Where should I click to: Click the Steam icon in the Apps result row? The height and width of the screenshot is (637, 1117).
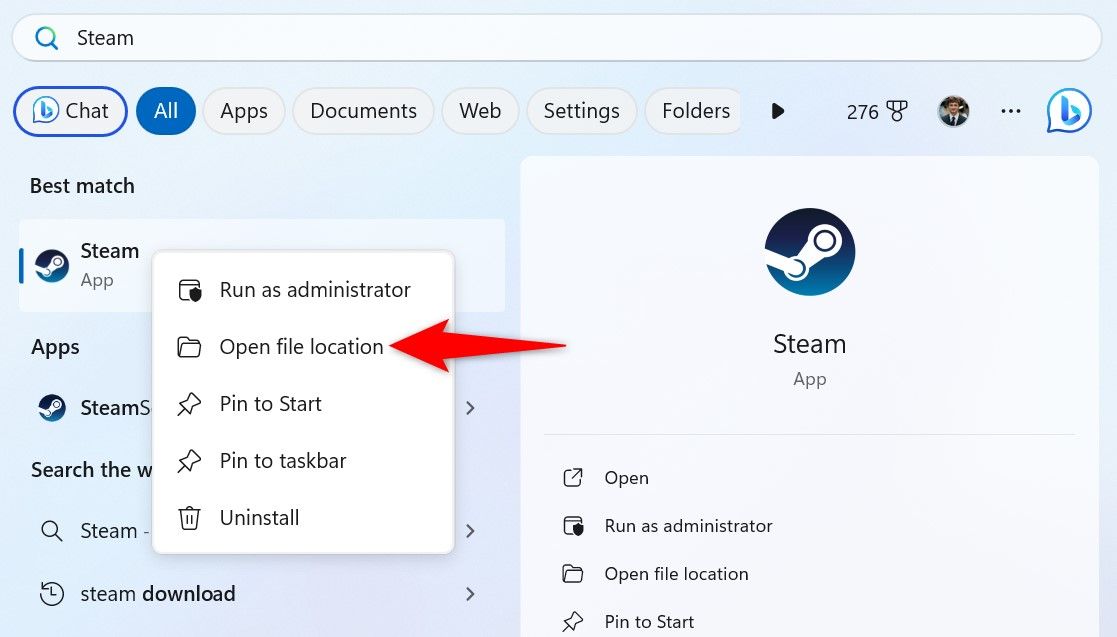tap(52, 408)
